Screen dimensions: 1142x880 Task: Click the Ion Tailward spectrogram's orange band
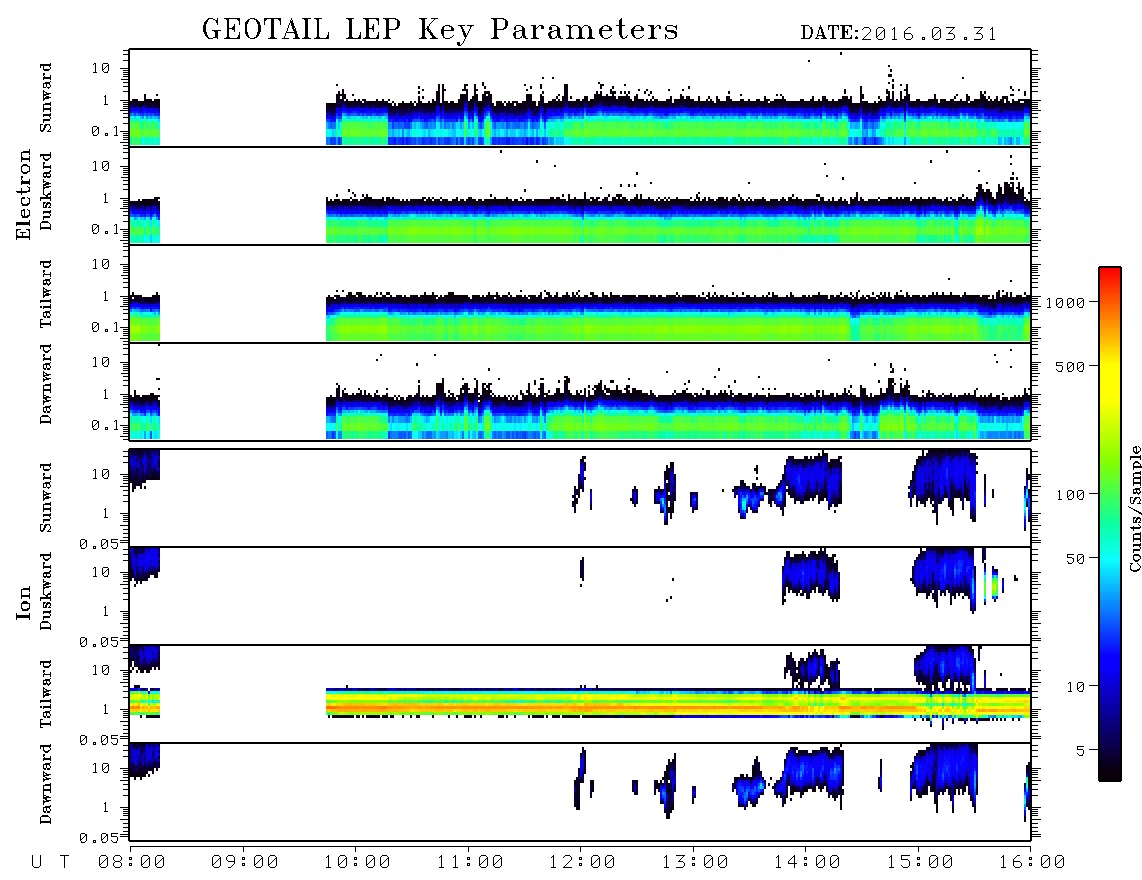[x=677, y=707]
